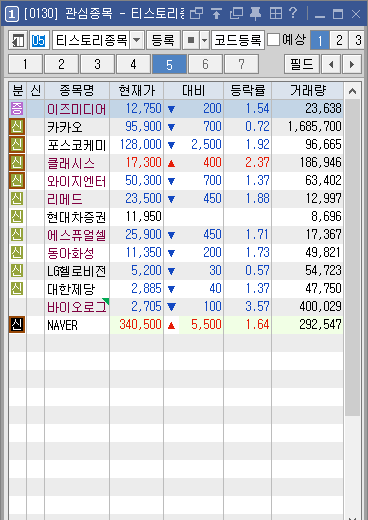Image resolution: width=368 pixels, height=520 pixels.
Task: Click the 신 badge next to 클래시스
Action: tap(17, 163)
